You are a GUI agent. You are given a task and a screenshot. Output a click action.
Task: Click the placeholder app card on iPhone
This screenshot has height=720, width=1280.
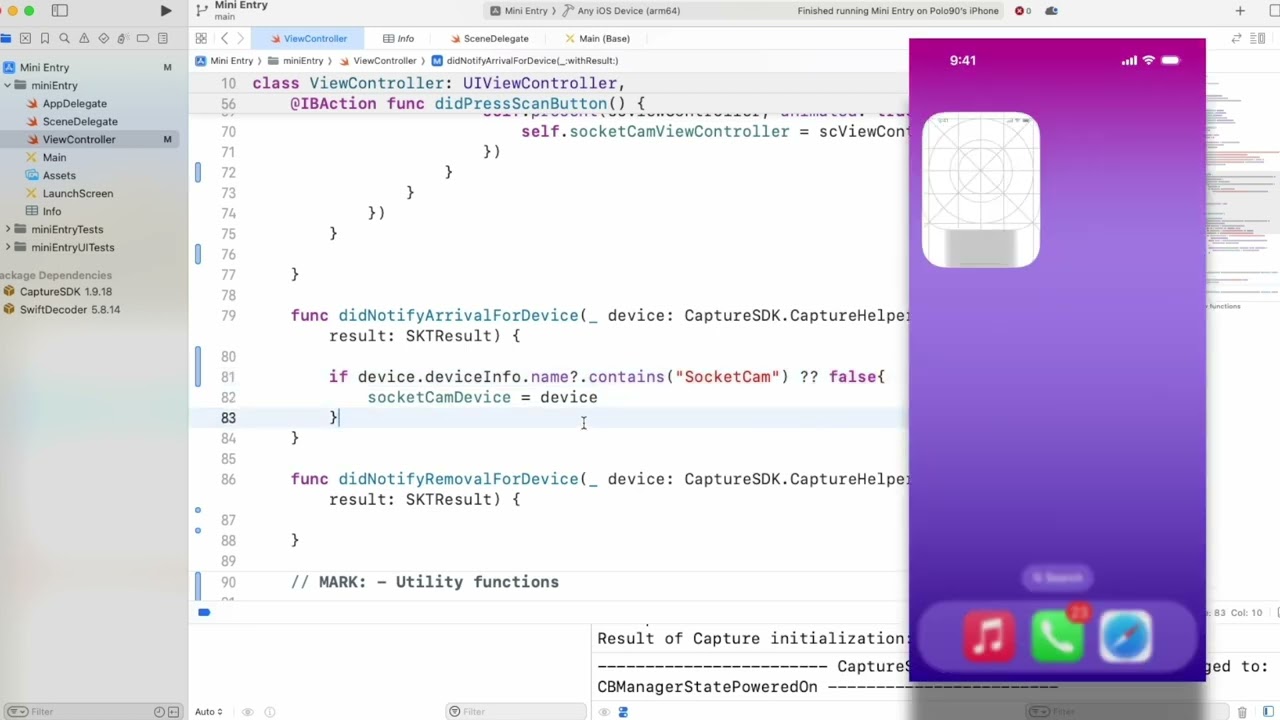click(981, 190)
